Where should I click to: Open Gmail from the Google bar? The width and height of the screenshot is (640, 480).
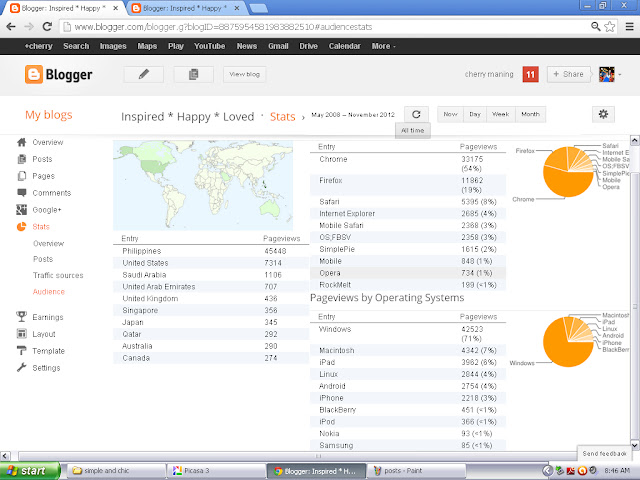278,46
